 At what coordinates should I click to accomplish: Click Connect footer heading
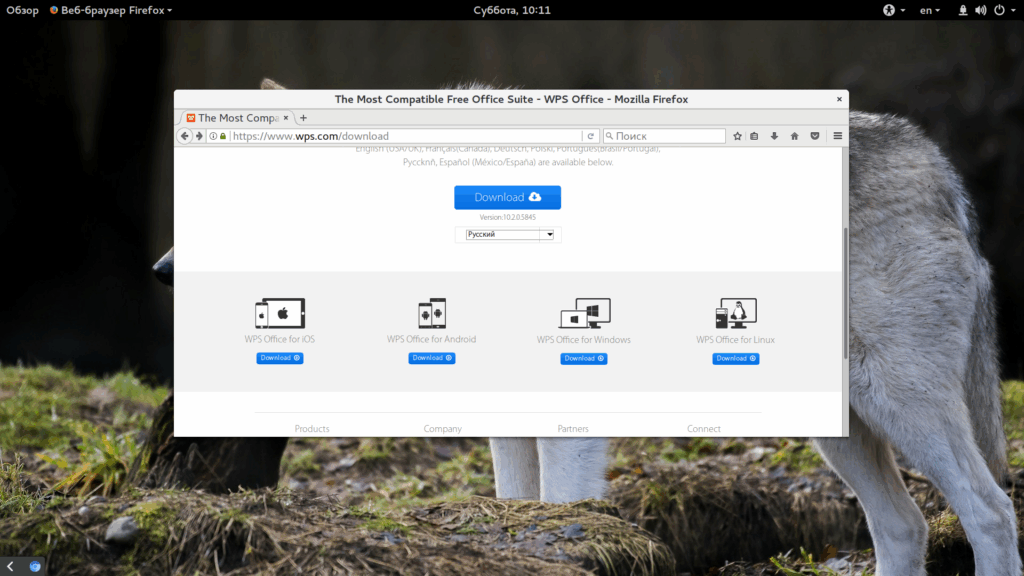[x=704, y=429]
